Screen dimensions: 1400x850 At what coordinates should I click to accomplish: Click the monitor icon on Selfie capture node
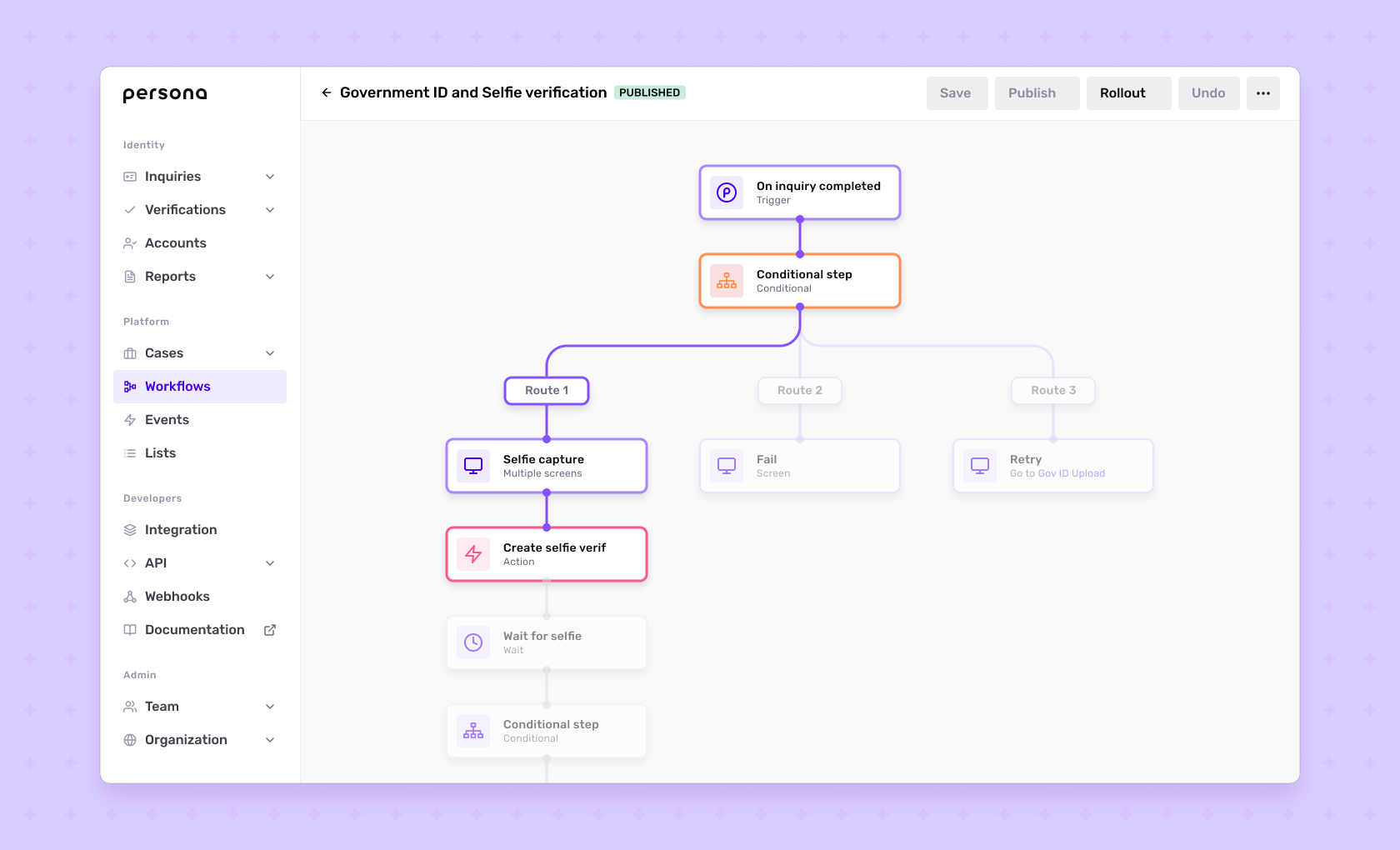[x=472, y=465]
